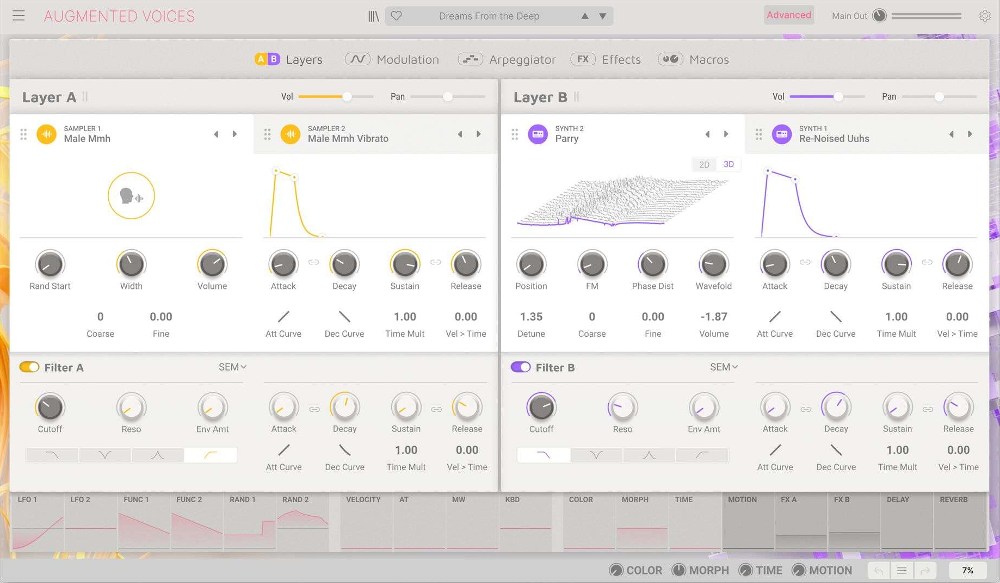
Task: Open the Augmented Voices main menu hamburger
Action: 18,15
